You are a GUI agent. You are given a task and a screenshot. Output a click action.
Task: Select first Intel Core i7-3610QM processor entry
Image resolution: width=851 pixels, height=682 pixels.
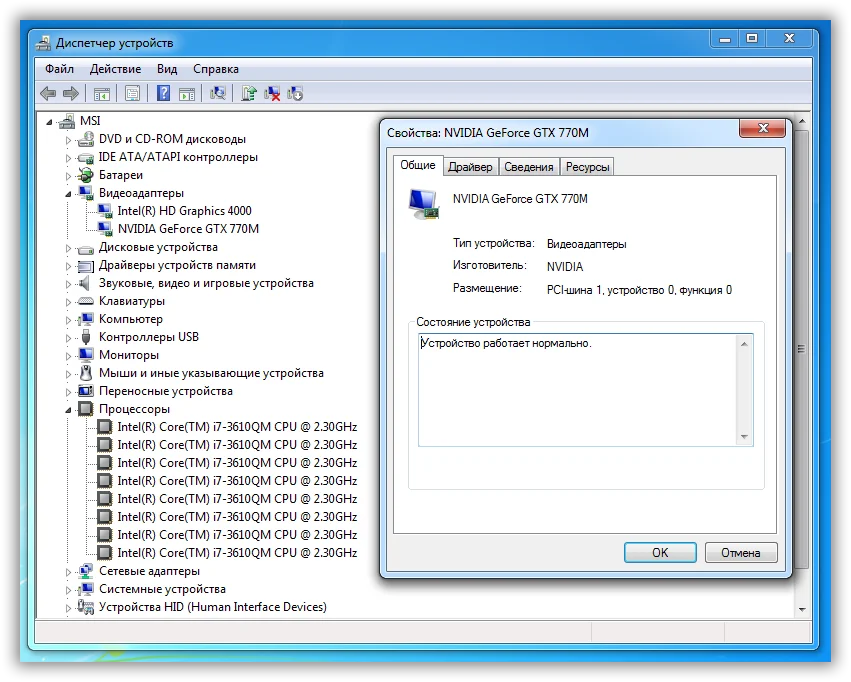[x=237, y=427]
